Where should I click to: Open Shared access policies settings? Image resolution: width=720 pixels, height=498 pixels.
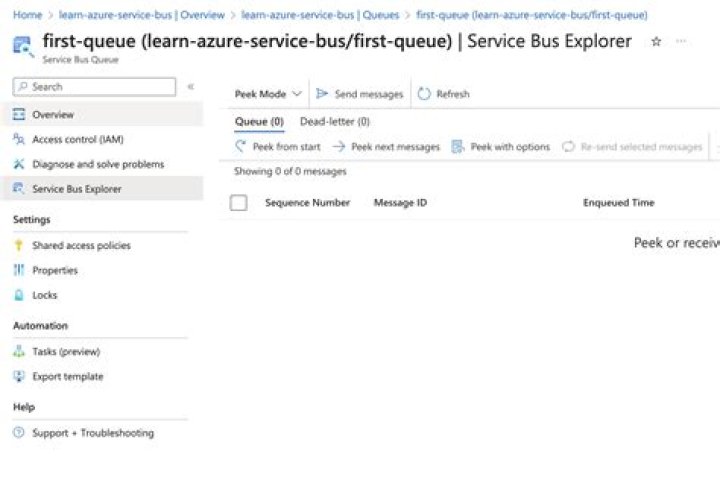[x=102, y=245]
